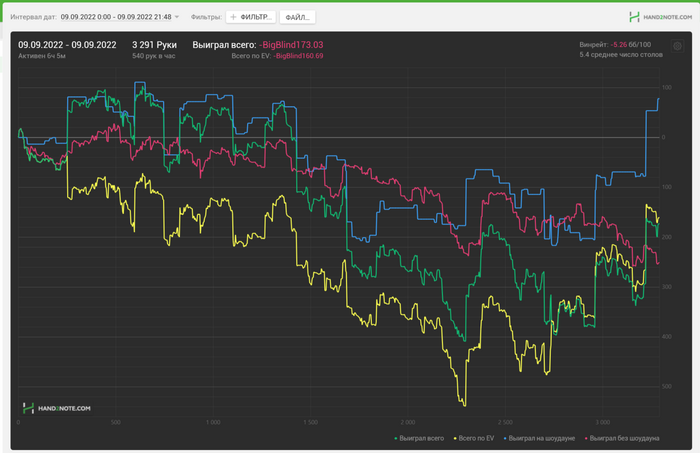Toggle the Выиграл без шоудауна legend series
The image size is (700, 453).
pyautogui.click(x=622, y=438)
